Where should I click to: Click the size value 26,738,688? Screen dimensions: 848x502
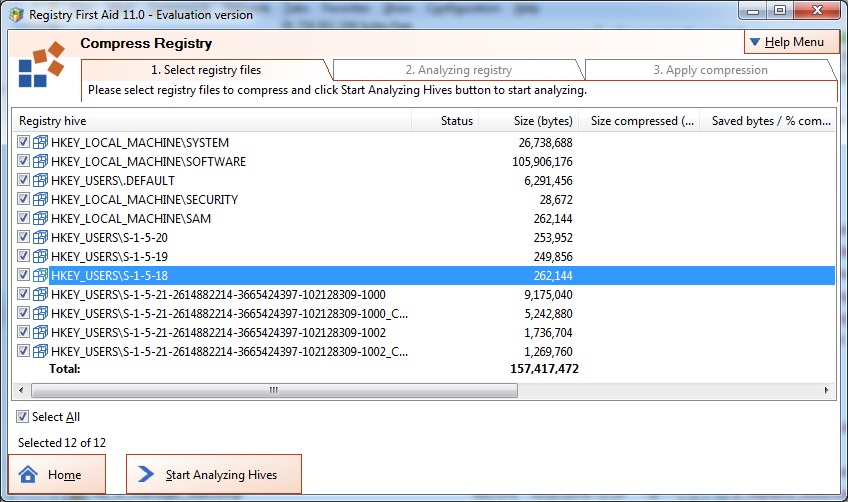[545, 142]
